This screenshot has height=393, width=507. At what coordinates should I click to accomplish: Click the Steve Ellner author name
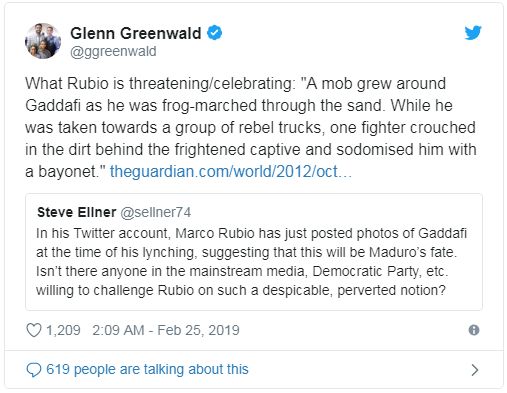pyautogui.click(x=77, y=212)
